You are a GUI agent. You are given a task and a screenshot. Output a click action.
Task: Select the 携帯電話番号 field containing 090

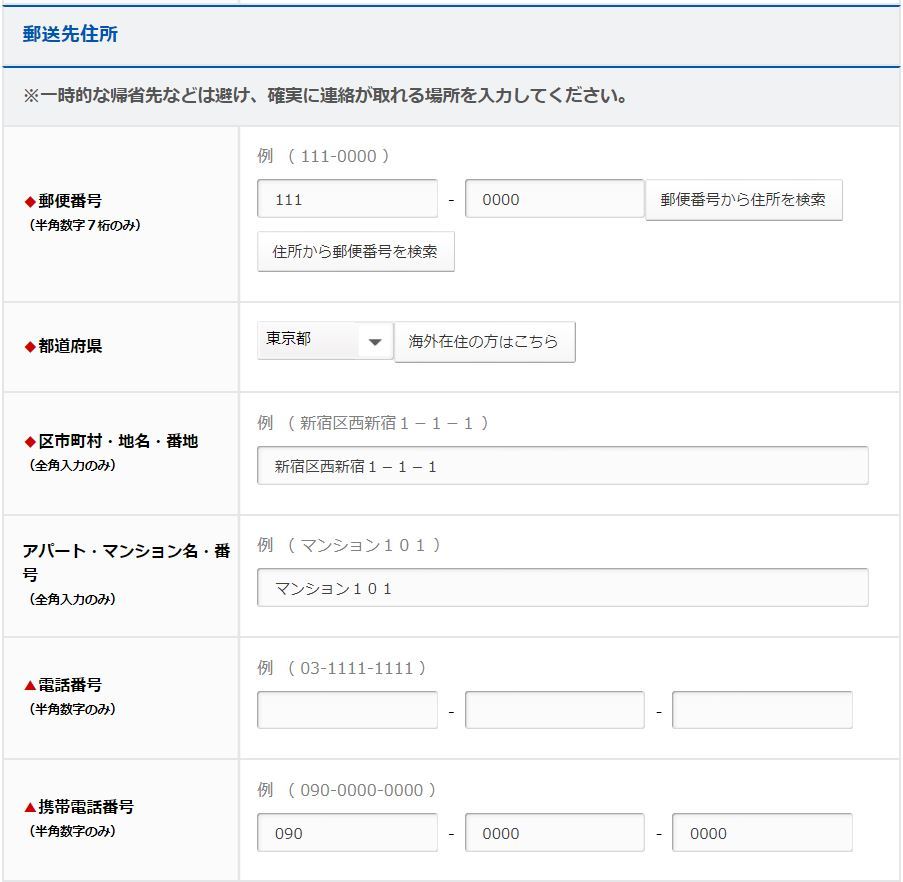tap(346, 832)
